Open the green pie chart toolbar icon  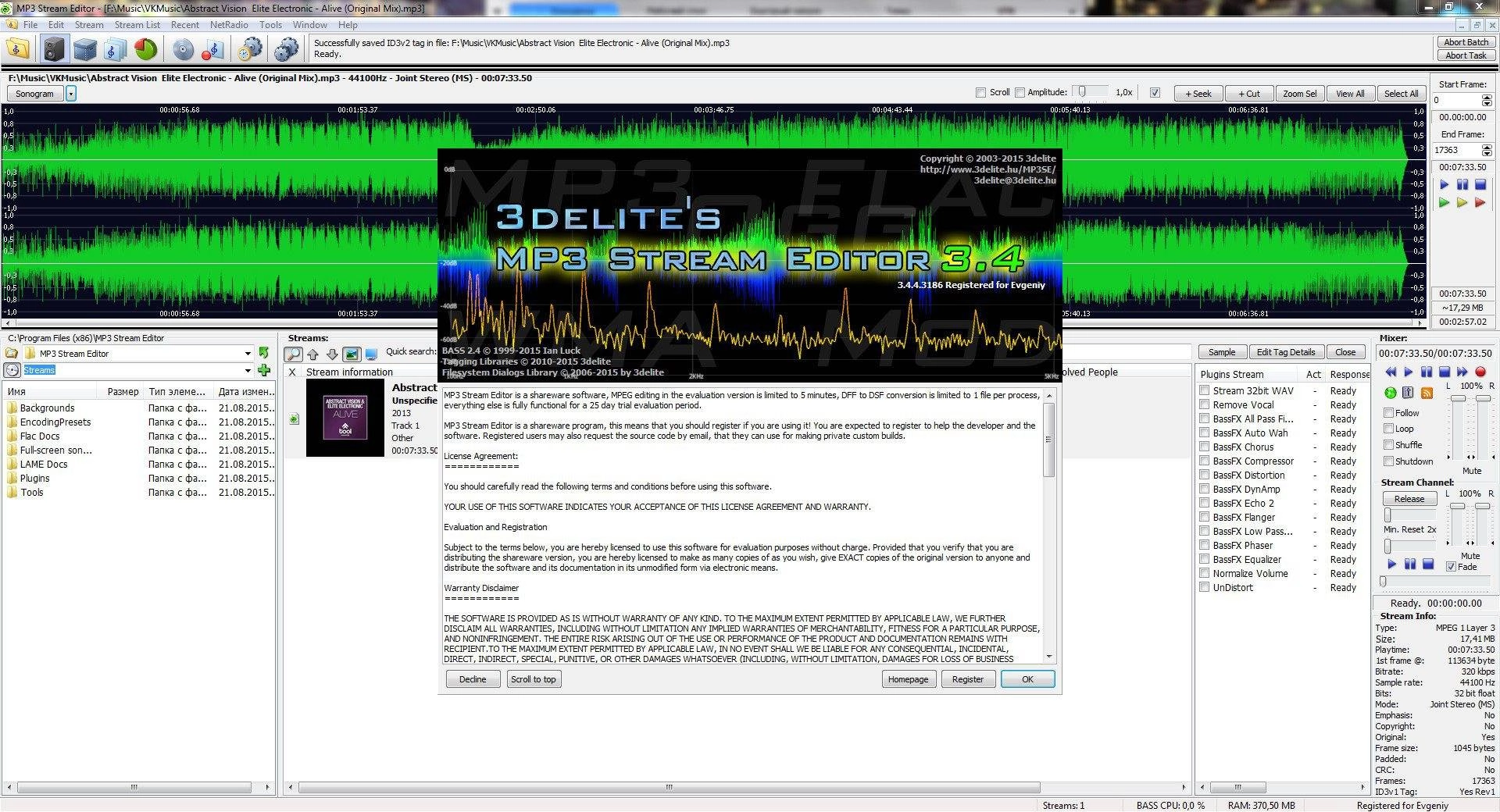(145, 50)
